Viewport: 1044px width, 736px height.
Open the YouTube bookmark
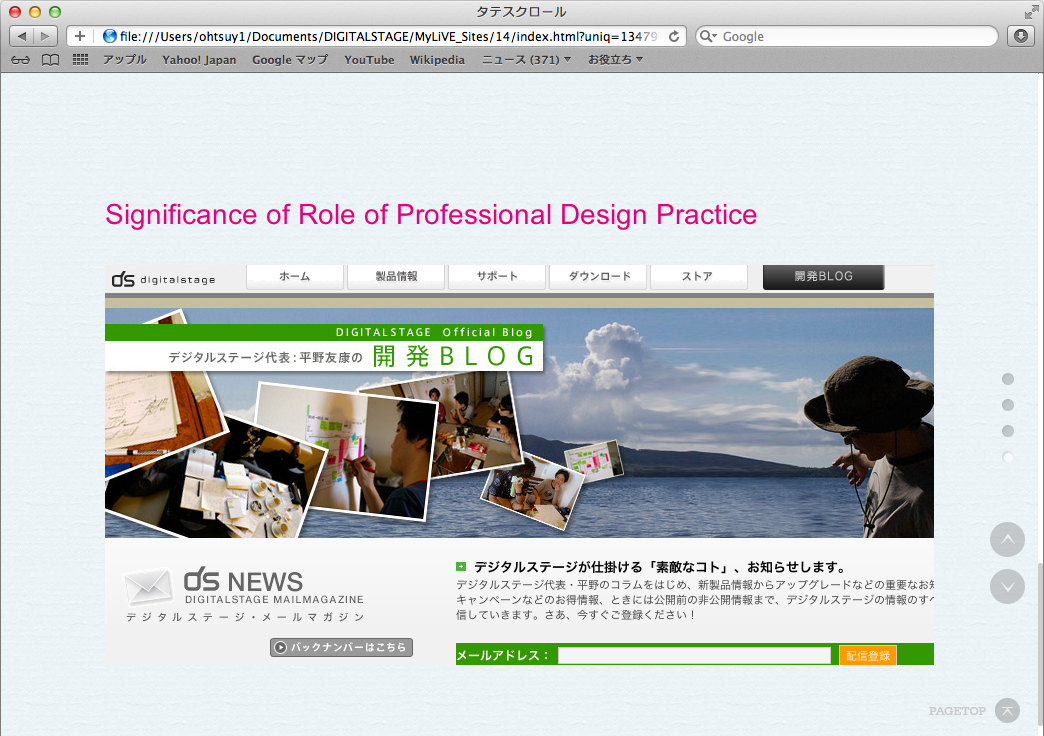pos(369,59)
